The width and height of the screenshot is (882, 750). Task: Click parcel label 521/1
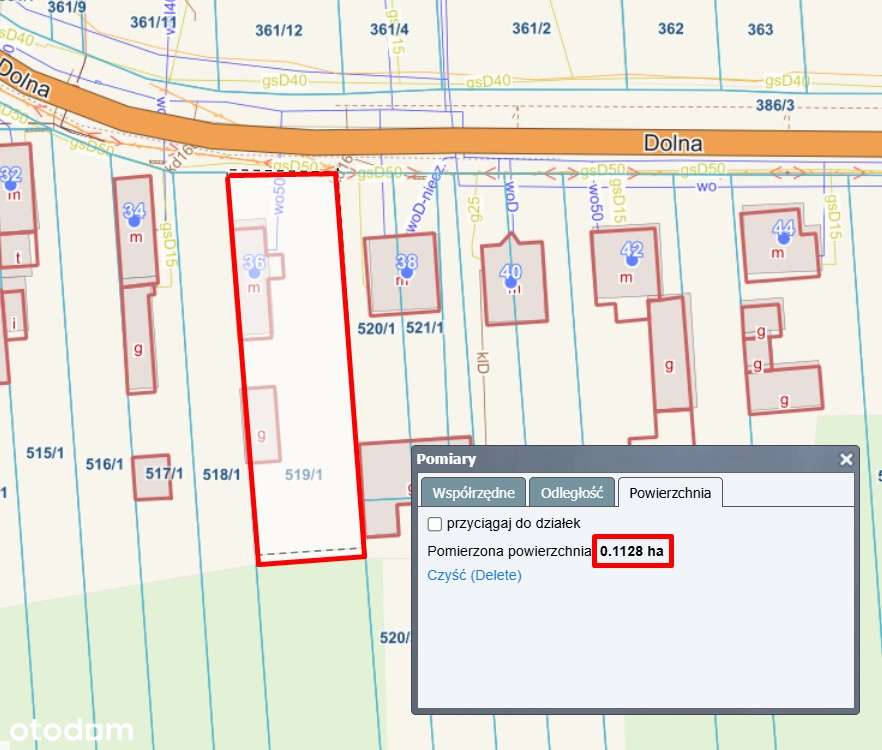coord(425,327)
